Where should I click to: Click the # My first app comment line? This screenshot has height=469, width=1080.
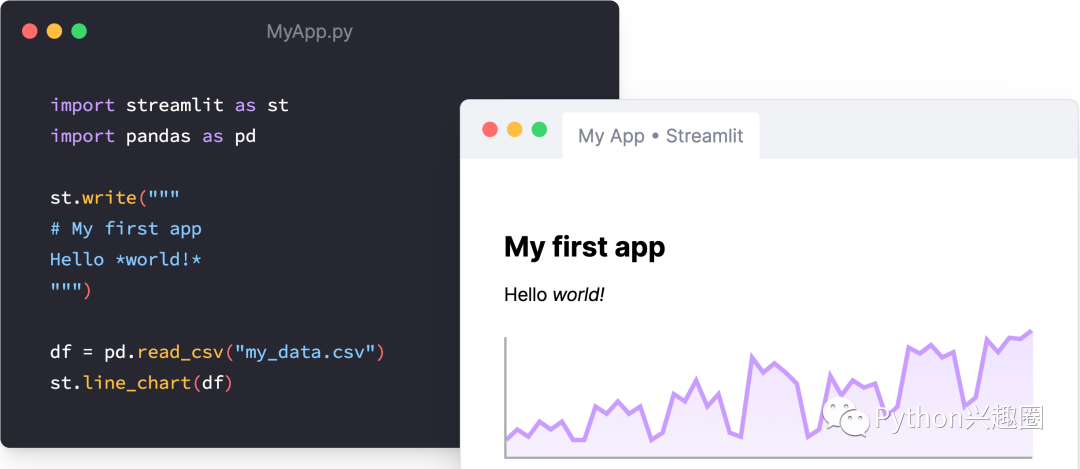coord(126,229)
